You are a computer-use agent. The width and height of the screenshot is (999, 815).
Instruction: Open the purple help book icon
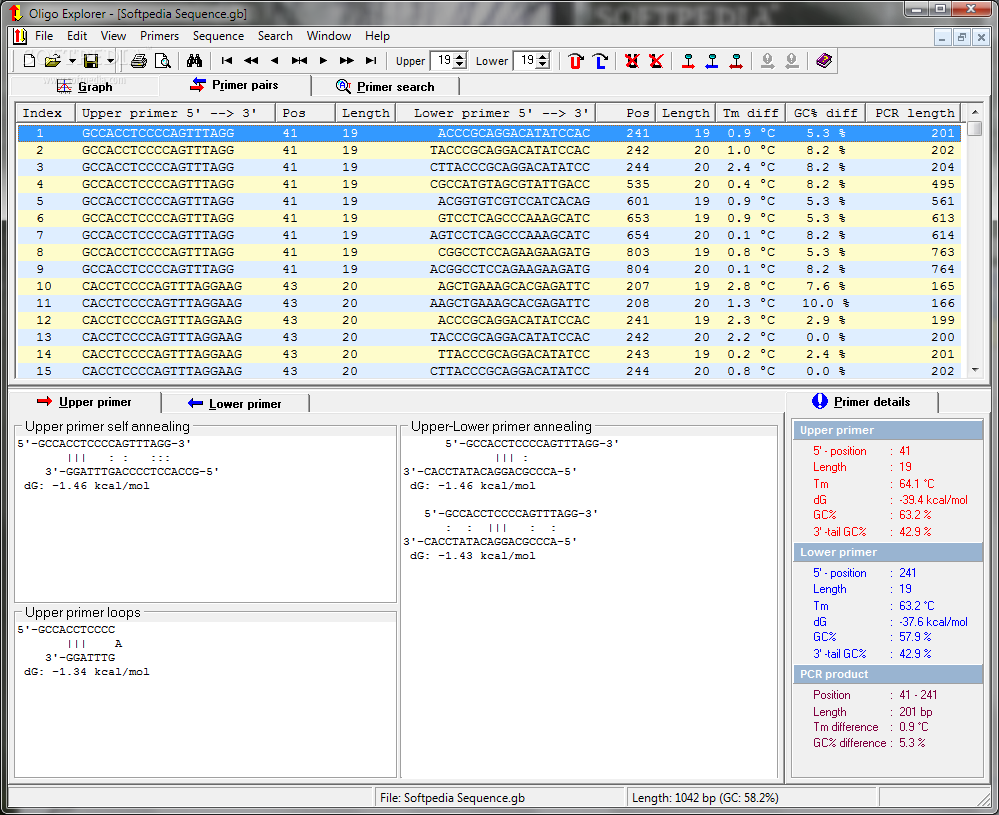[824, 61]
